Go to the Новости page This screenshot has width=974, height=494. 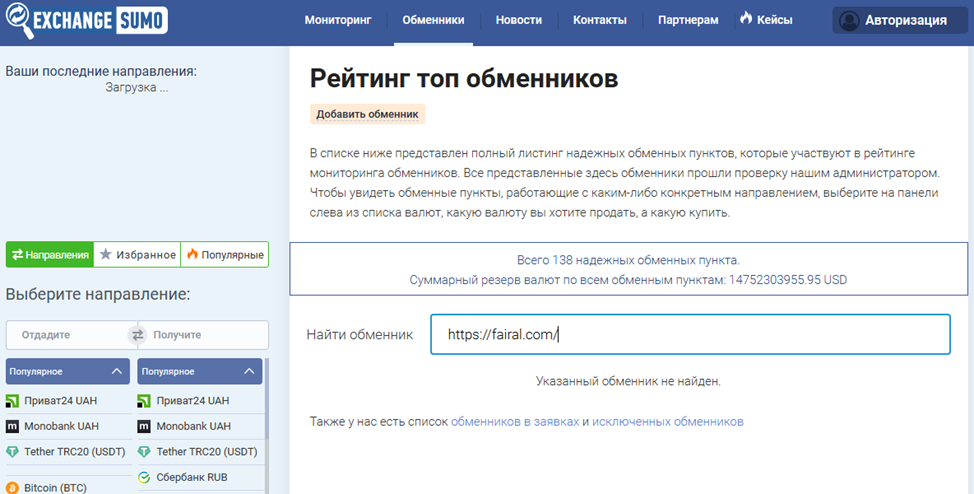coord(519,20)
